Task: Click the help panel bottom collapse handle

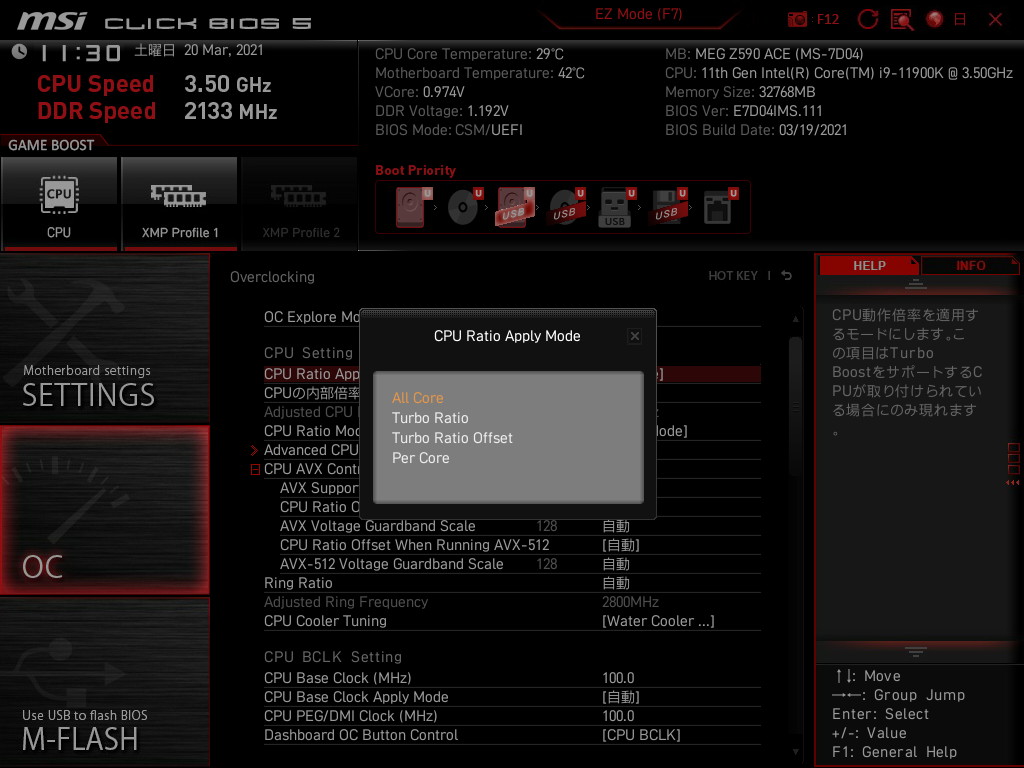Action: point(916,652)
